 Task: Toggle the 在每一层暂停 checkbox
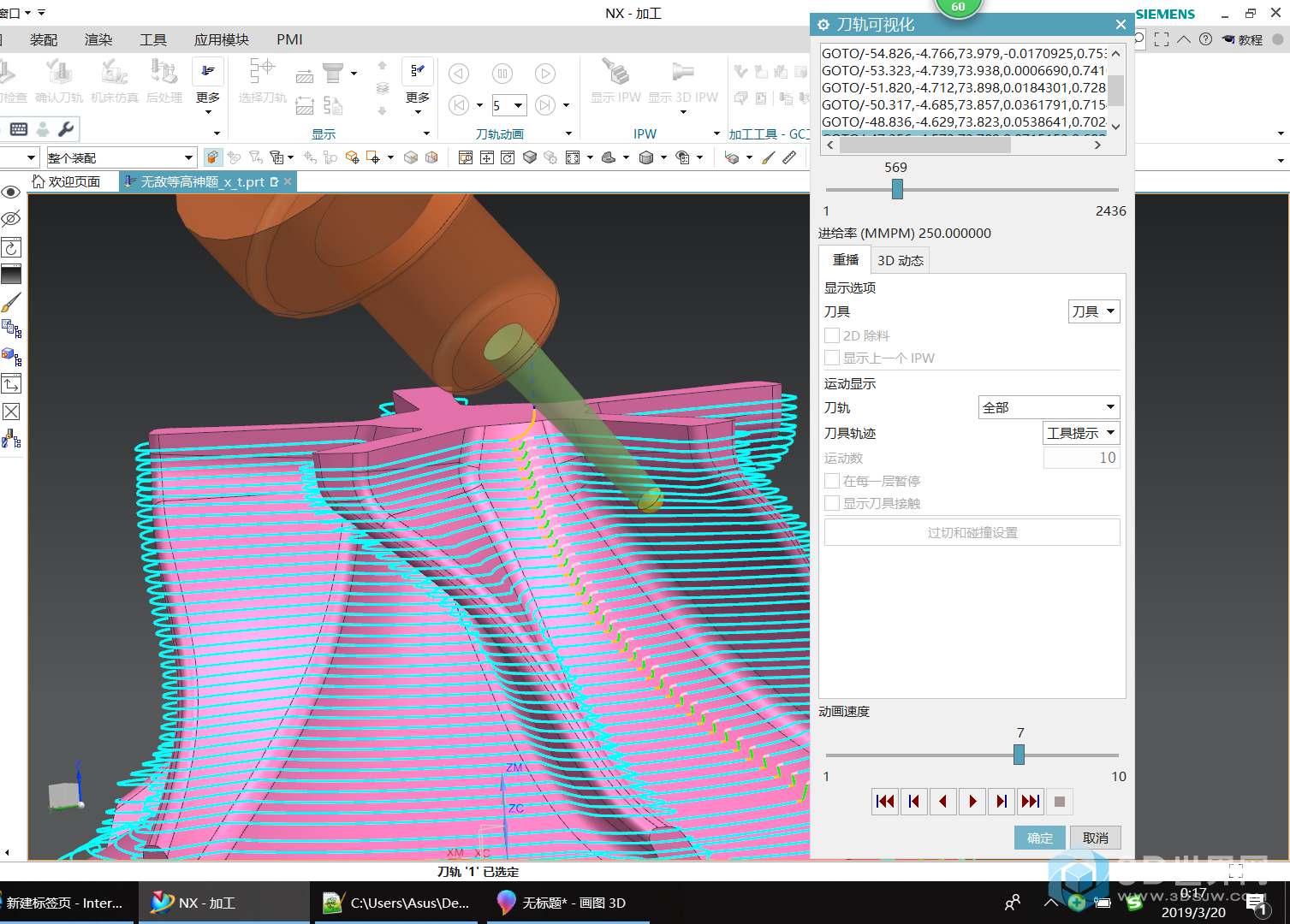click(832, 481)
